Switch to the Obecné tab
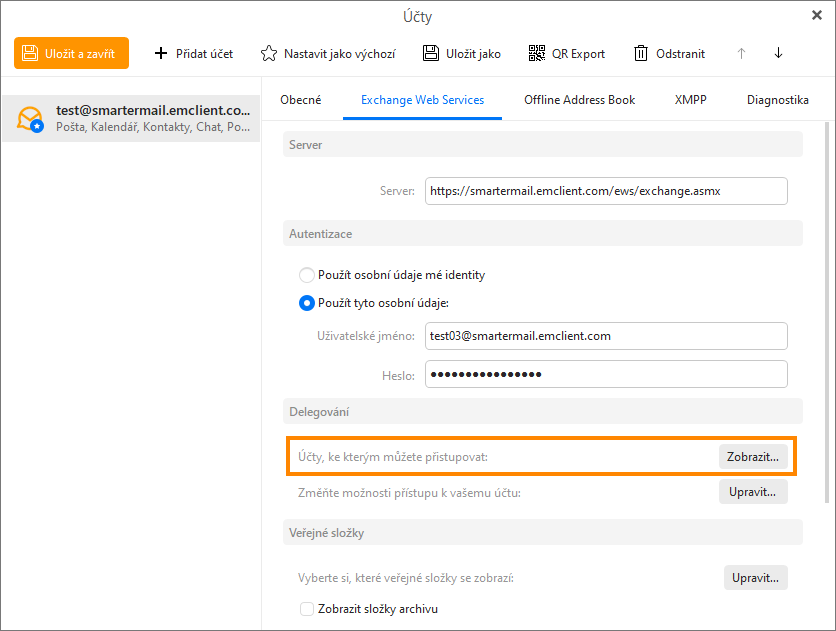836x631 pixels. [x=301, y=100]
